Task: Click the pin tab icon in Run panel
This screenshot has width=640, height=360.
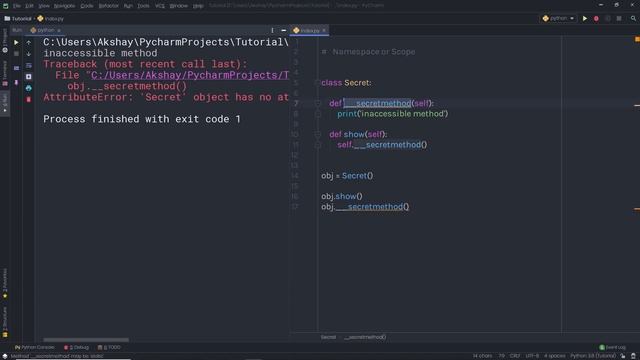Action: [x=16, y=82]
